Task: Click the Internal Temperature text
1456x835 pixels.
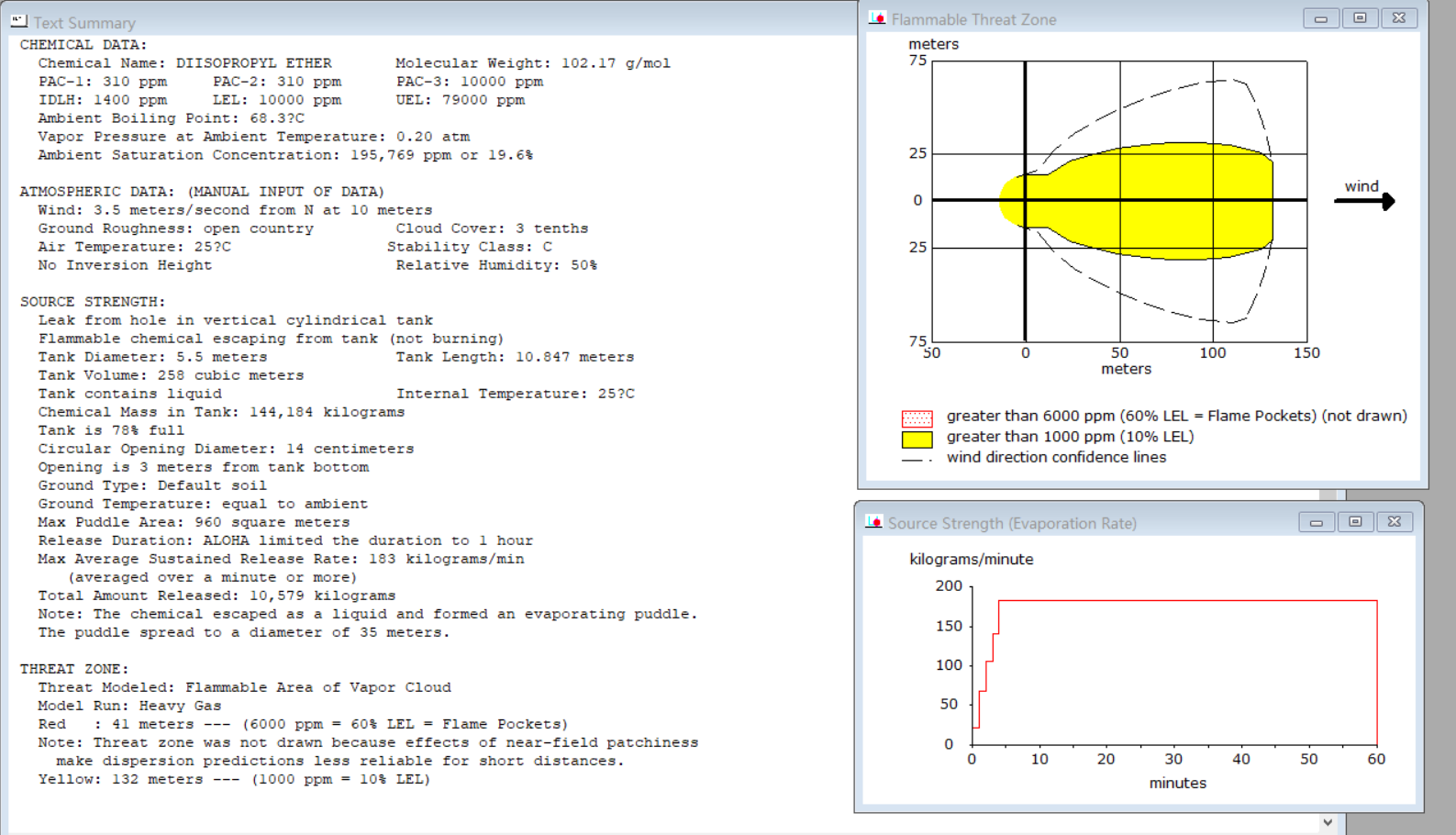Action: tap(515, 394)
